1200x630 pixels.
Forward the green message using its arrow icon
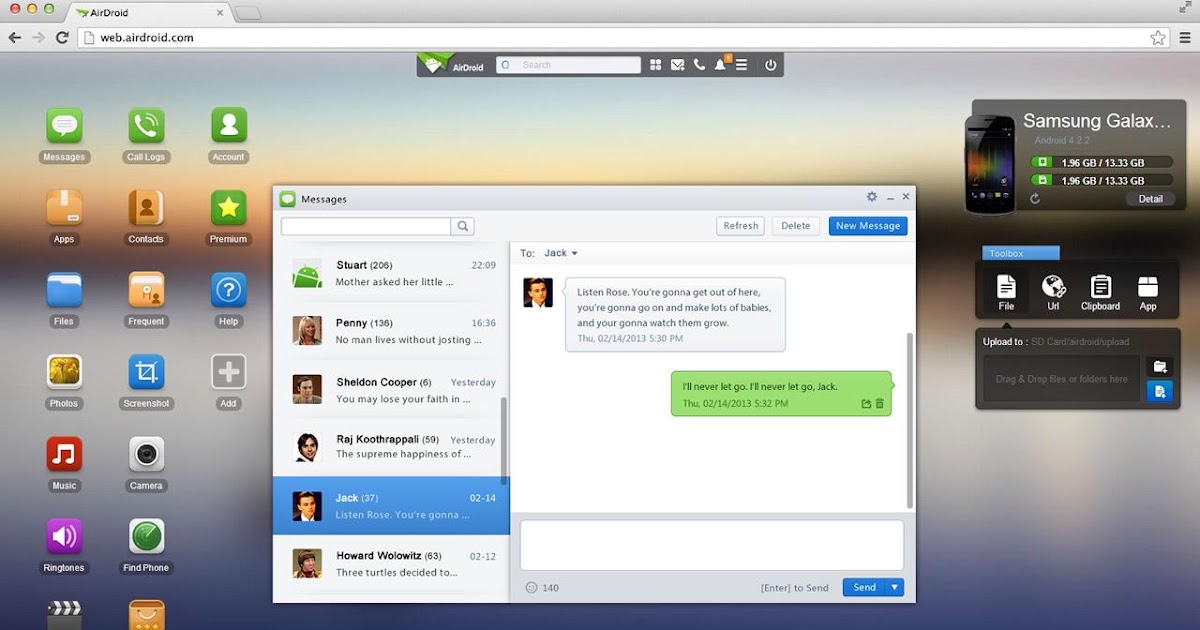[x=866, y=404]
